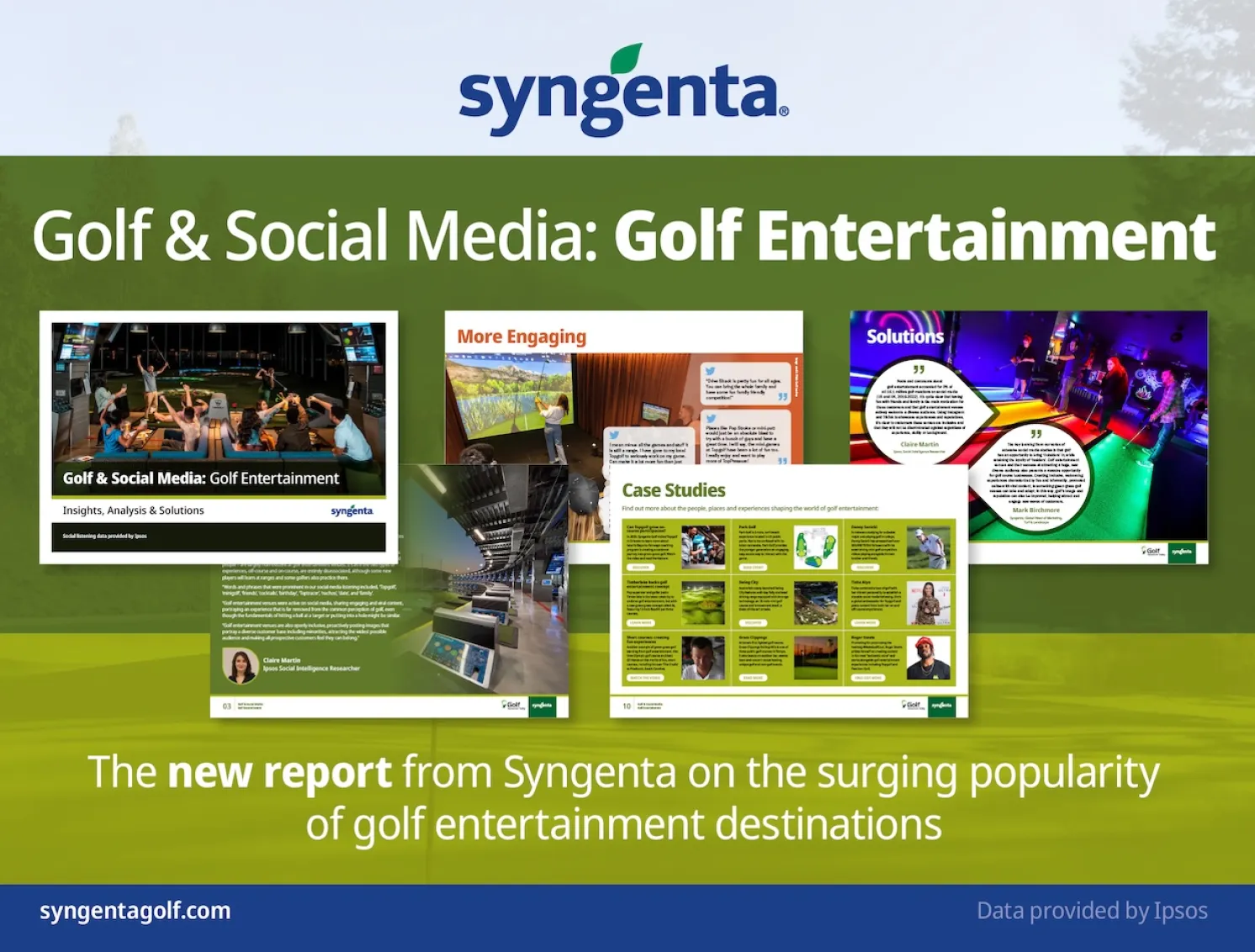Click the top Twitter bird icon on the More Engaging page
The image size is (1255, 952).
[x=711, y=371]
